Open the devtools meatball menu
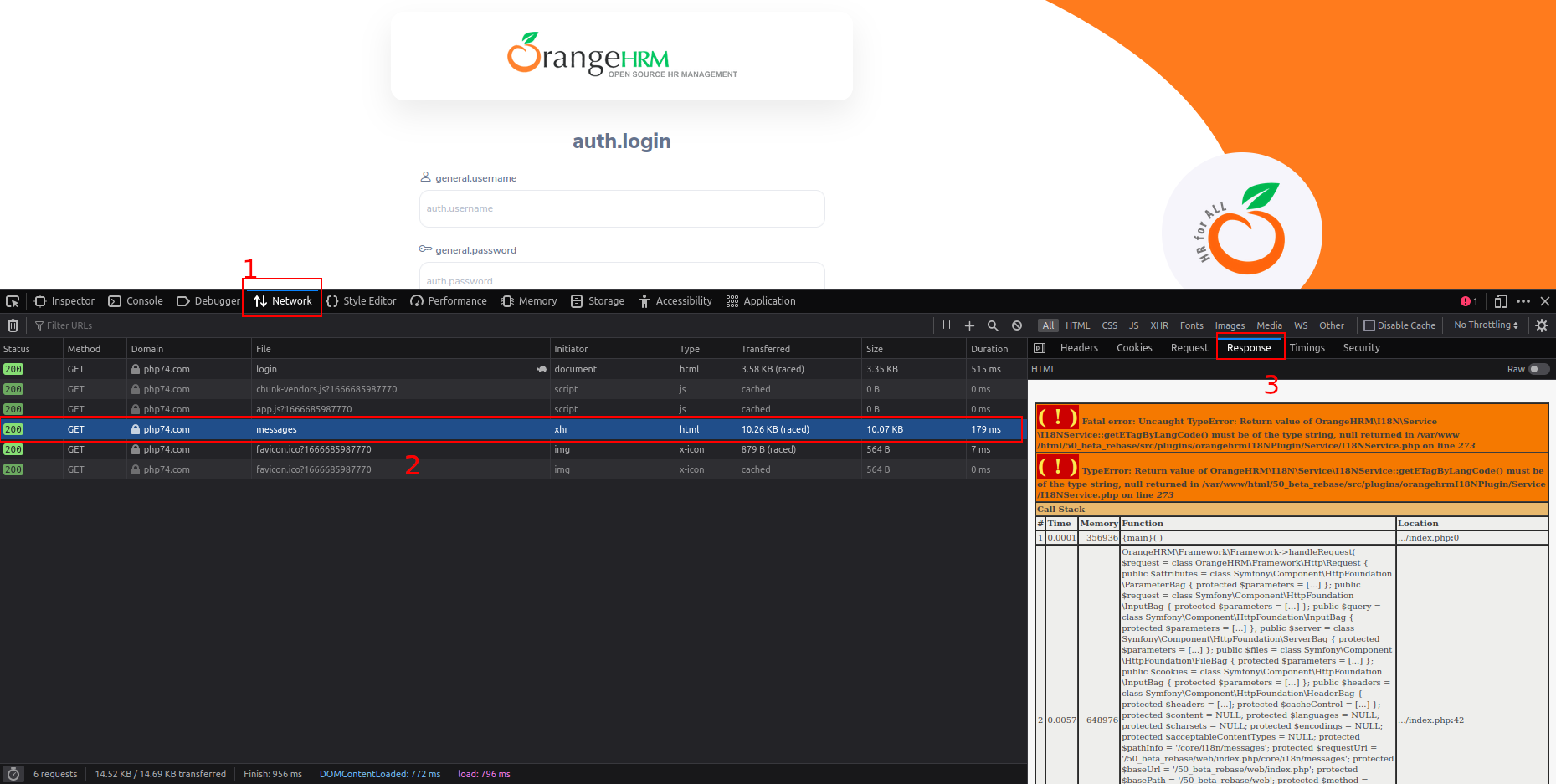This screenshot has width=1556, height=784. pyautogui.click(x=1523, y=301)
